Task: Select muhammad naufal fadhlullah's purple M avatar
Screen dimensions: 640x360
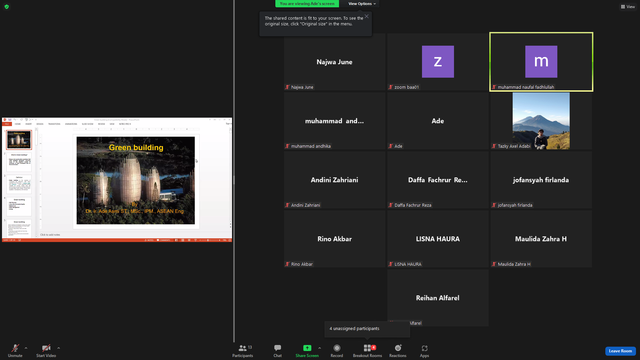Action: [x=541, y=62]
